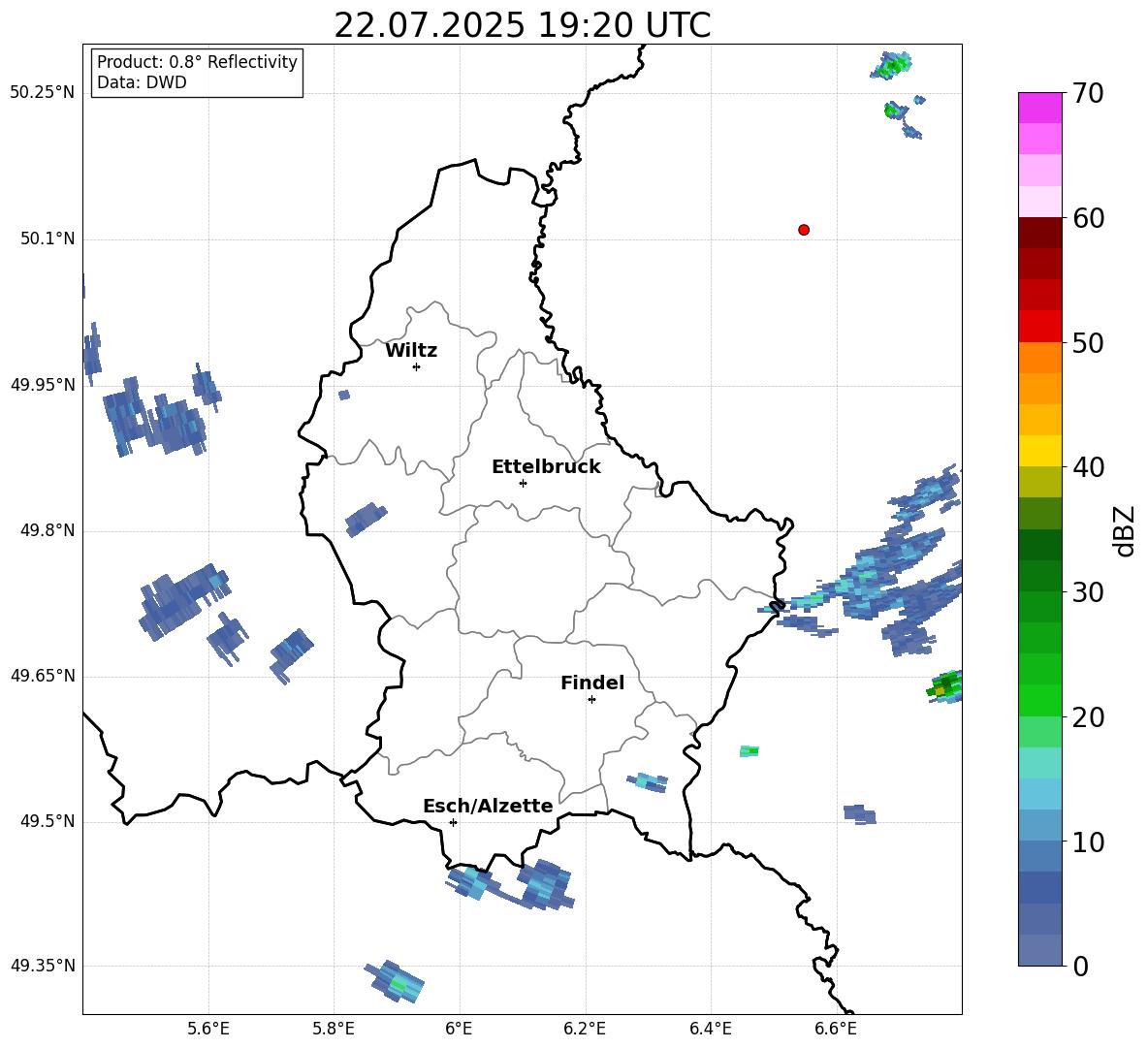Image resolution: width=1148 pixels, height=1048 pixels.
Task: Click the Findel cross marker
Action: coord(592,700)
